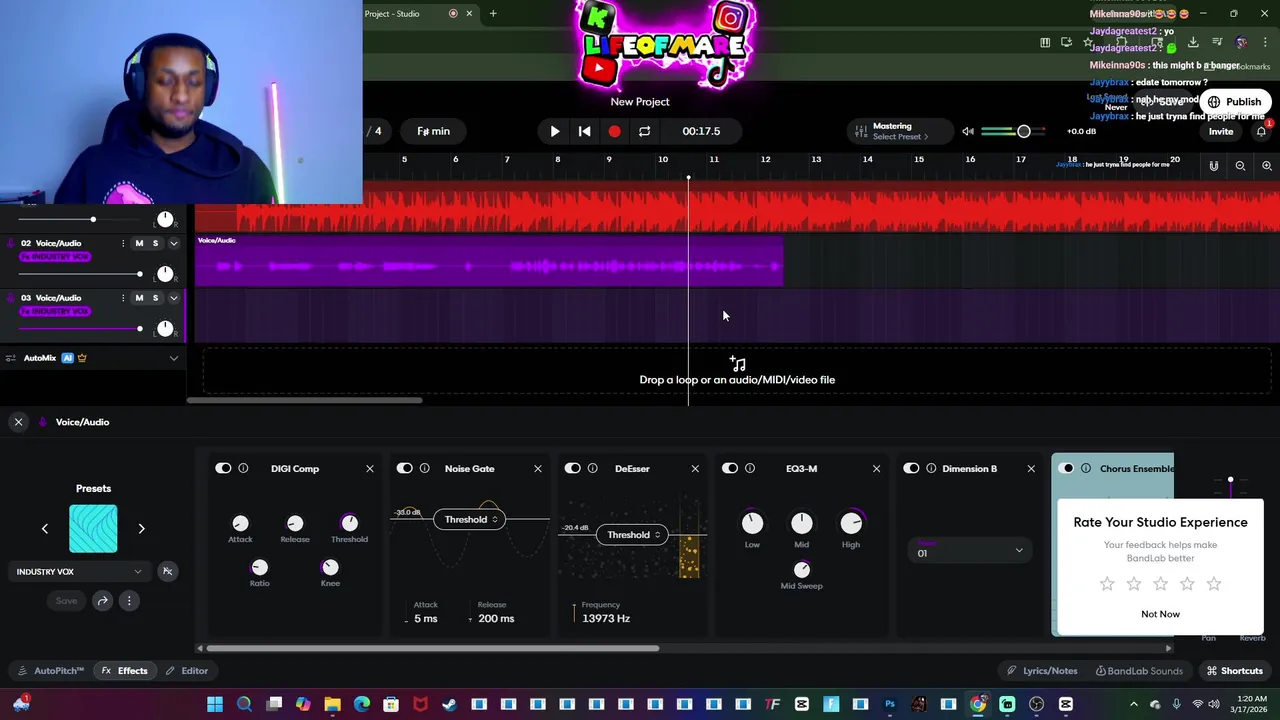Image resolution: width=1280 pixels, height=720 pixels.
Task: Toggle the EQ3-M effect
Action: tap(729, 468)
